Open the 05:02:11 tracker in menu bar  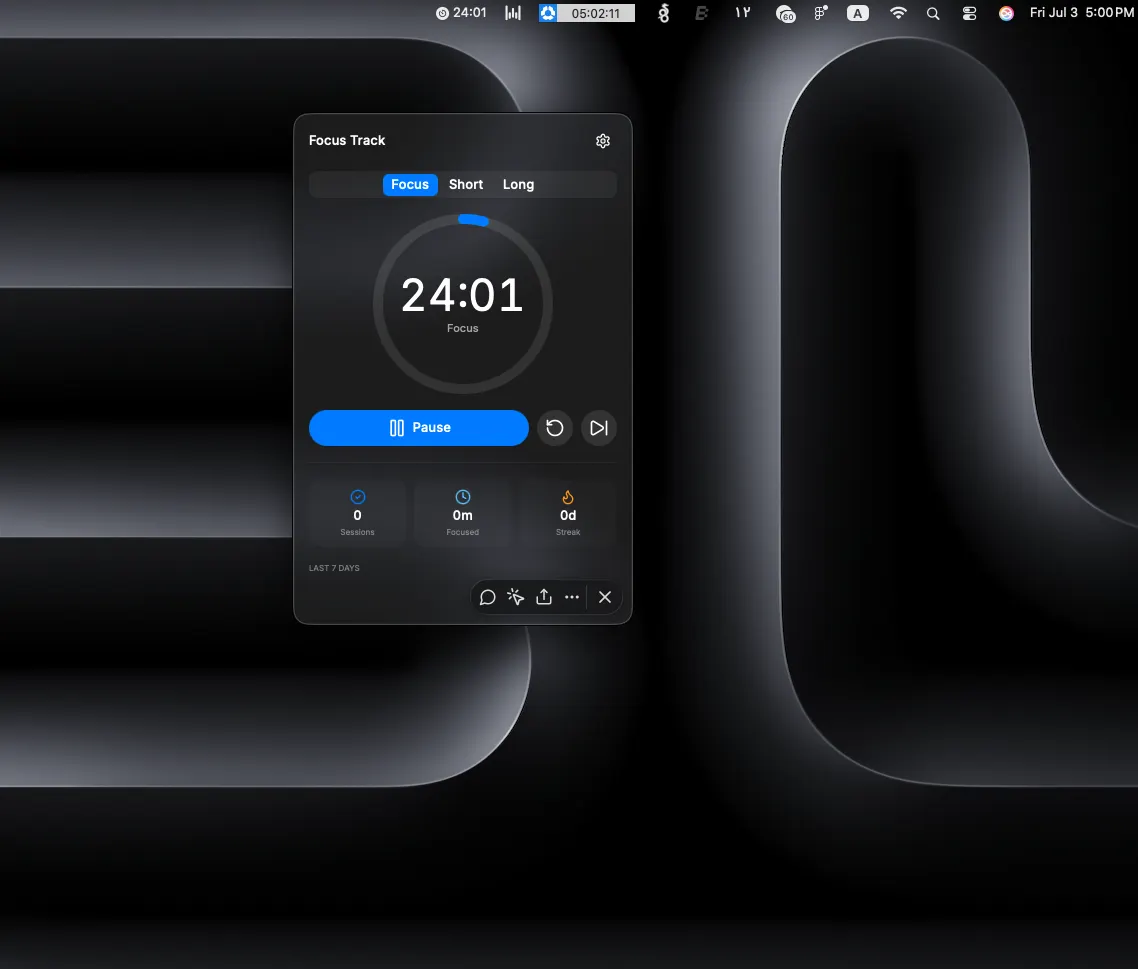(586, 13)
